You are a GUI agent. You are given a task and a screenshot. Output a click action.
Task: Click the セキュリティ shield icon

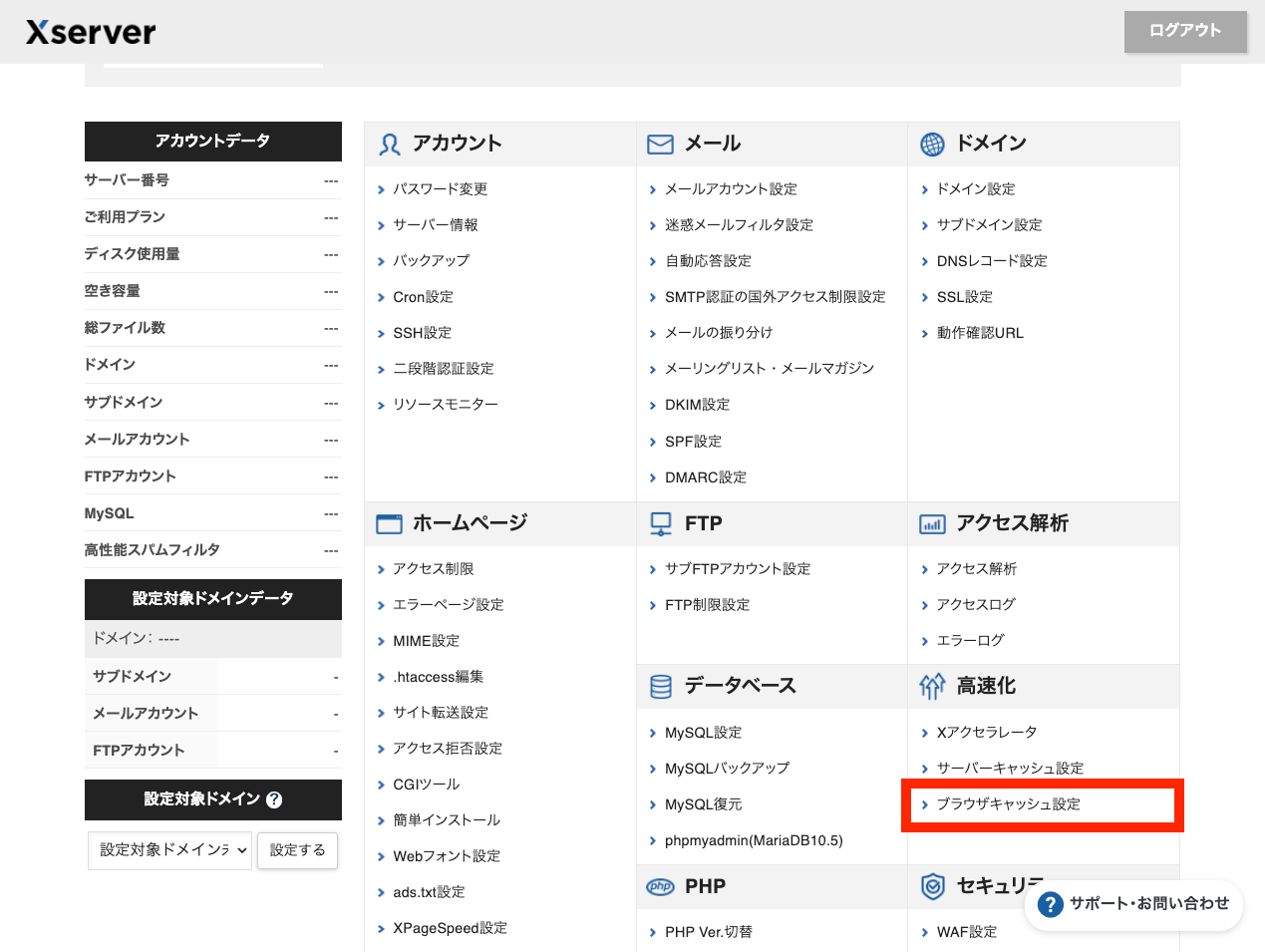pyautogui.click(x=932, y=886)
